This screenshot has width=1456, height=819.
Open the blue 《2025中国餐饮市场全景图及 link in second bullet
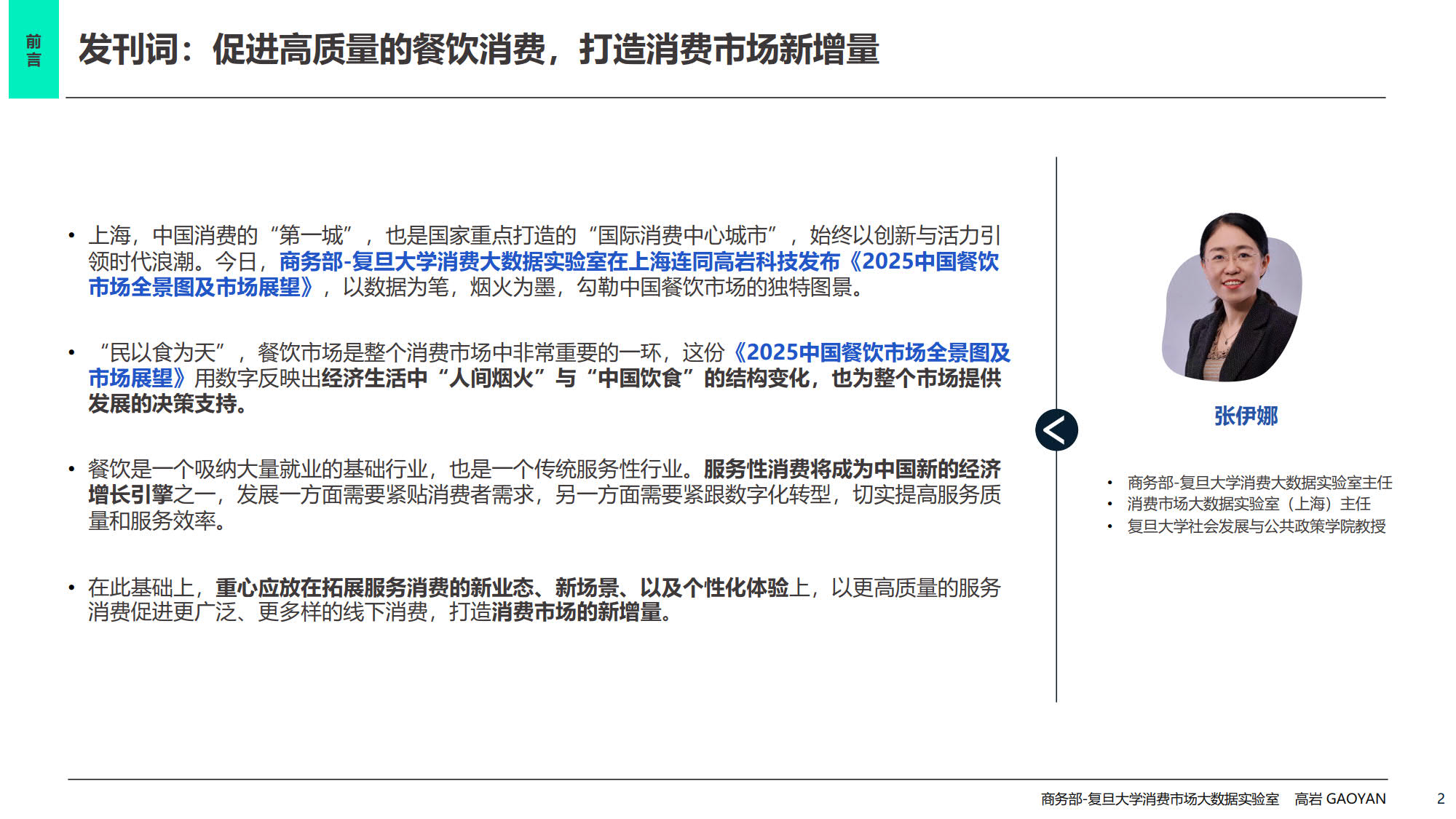871,352
